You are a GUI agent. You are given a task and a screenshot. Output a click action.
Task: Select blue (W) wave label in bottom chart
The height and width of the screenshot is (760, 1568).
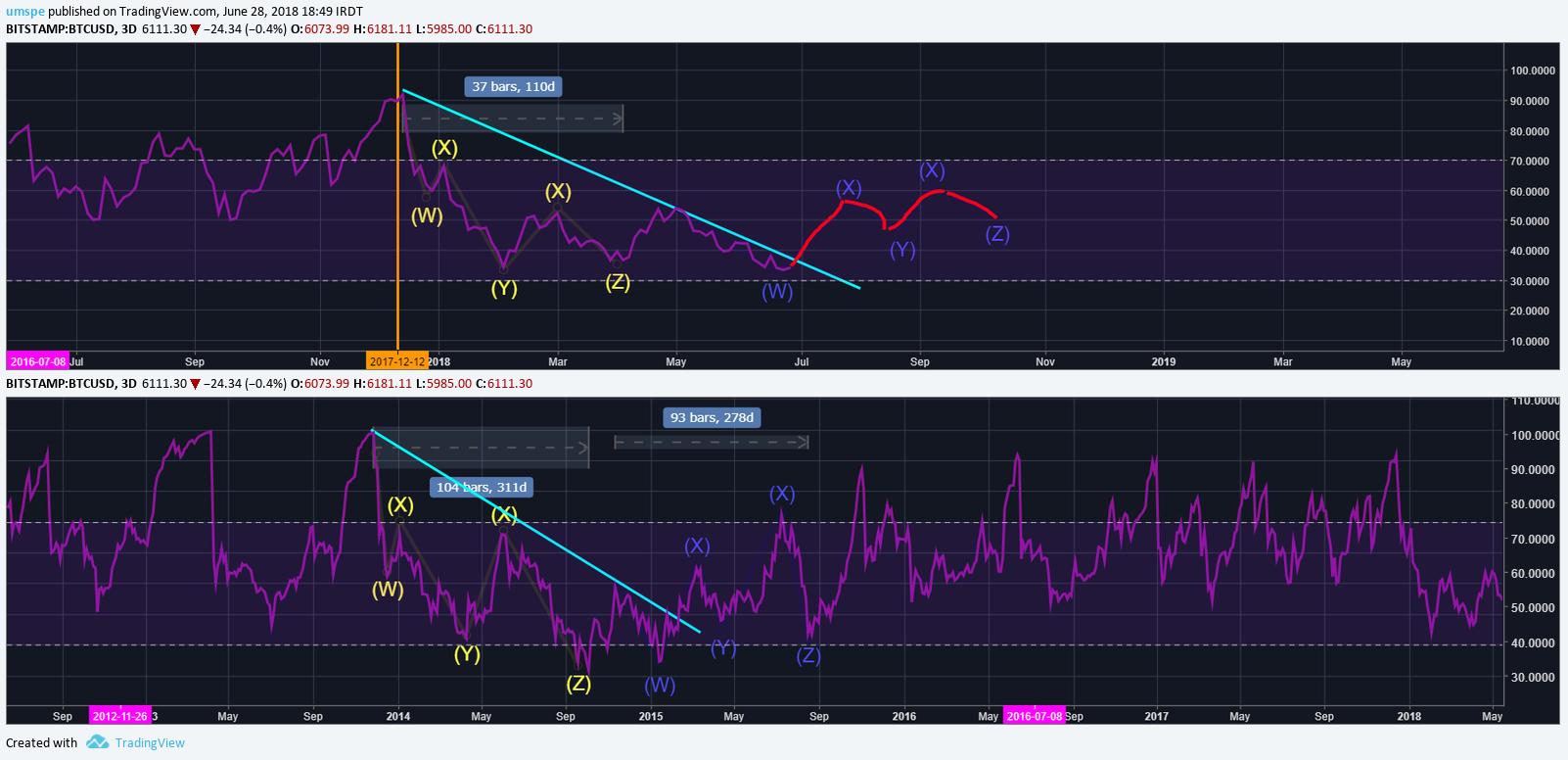point(660,685)
